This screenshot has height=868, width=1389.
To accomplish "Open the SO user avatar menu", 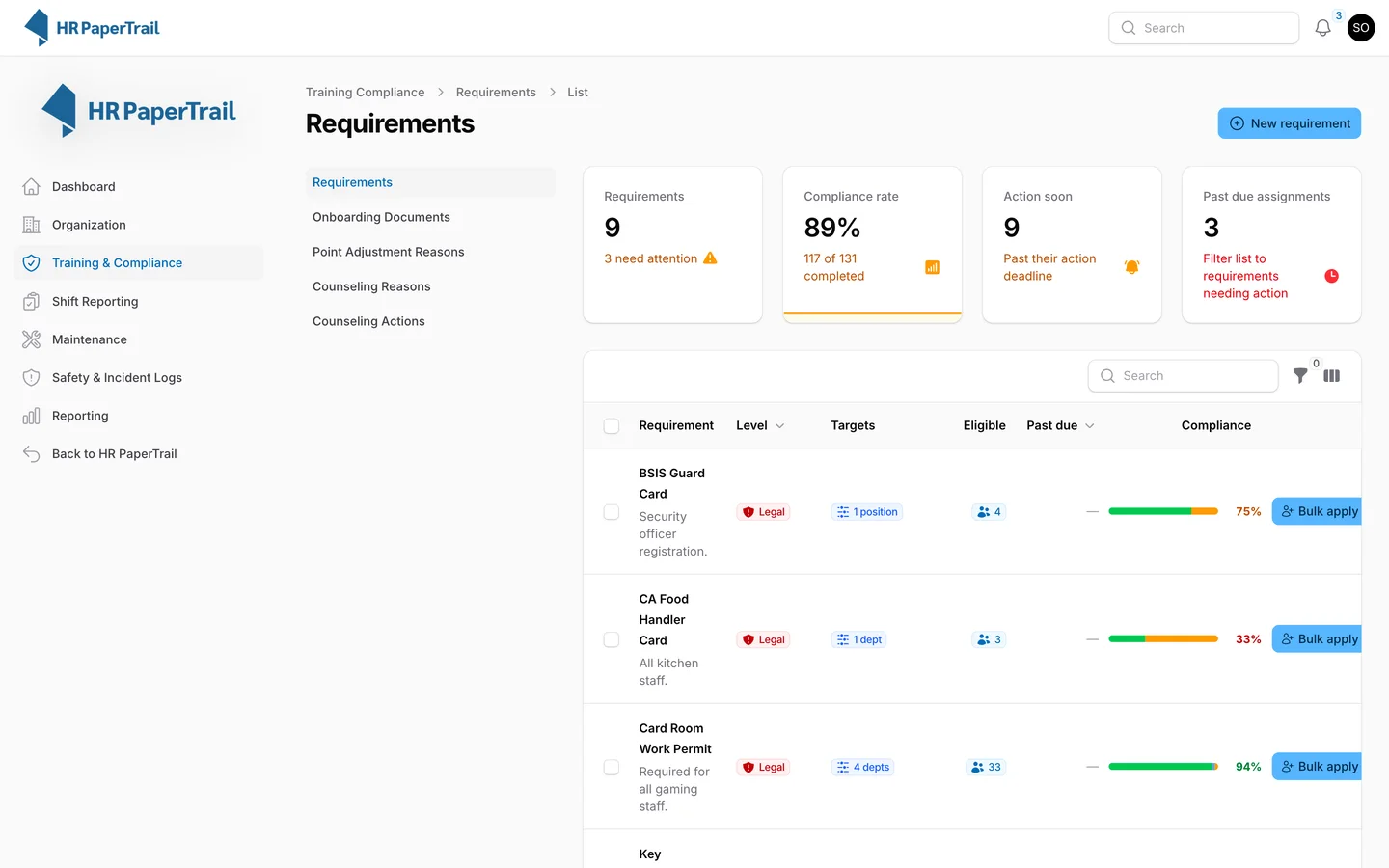I will coord(1361,28).
